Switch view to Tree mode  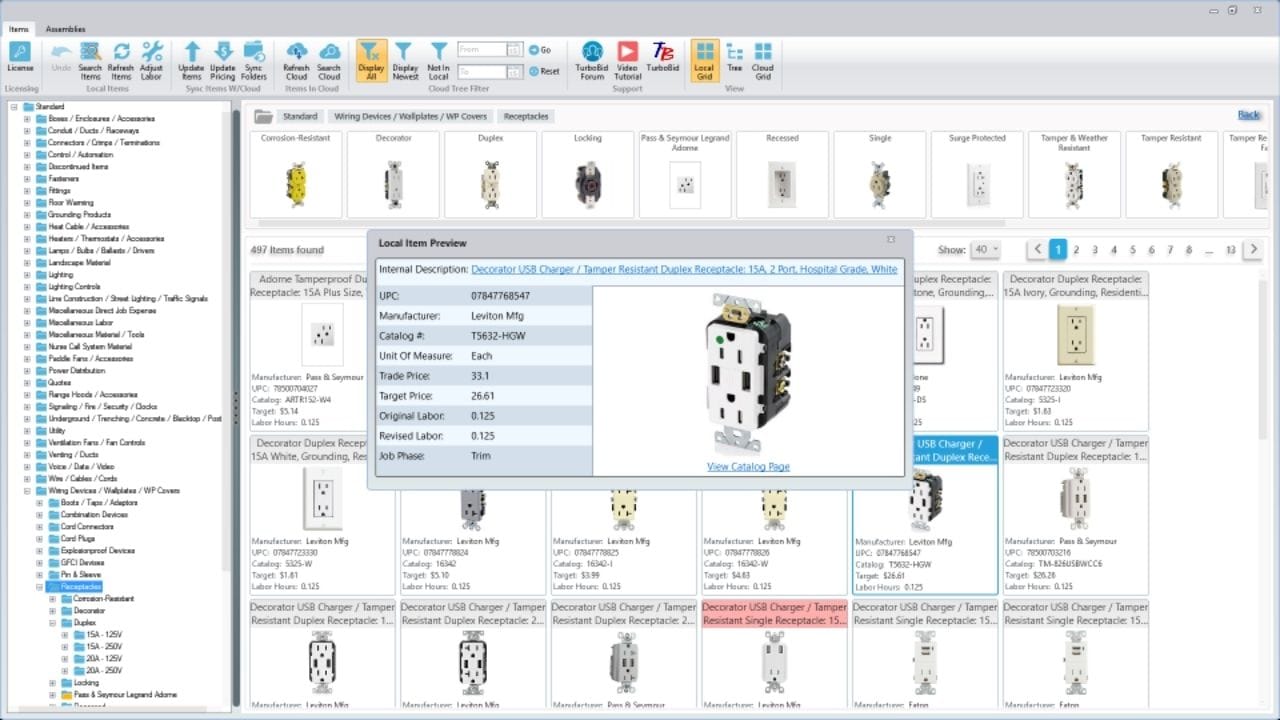735,60
